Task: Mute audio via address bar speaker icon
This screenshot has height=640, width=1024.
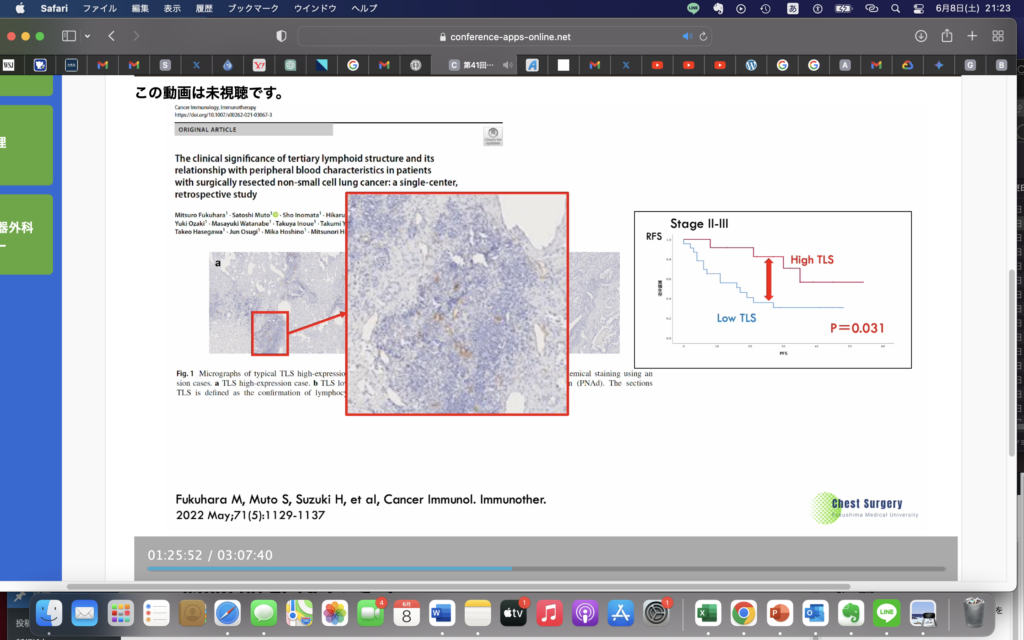Action: pos(687,36)
